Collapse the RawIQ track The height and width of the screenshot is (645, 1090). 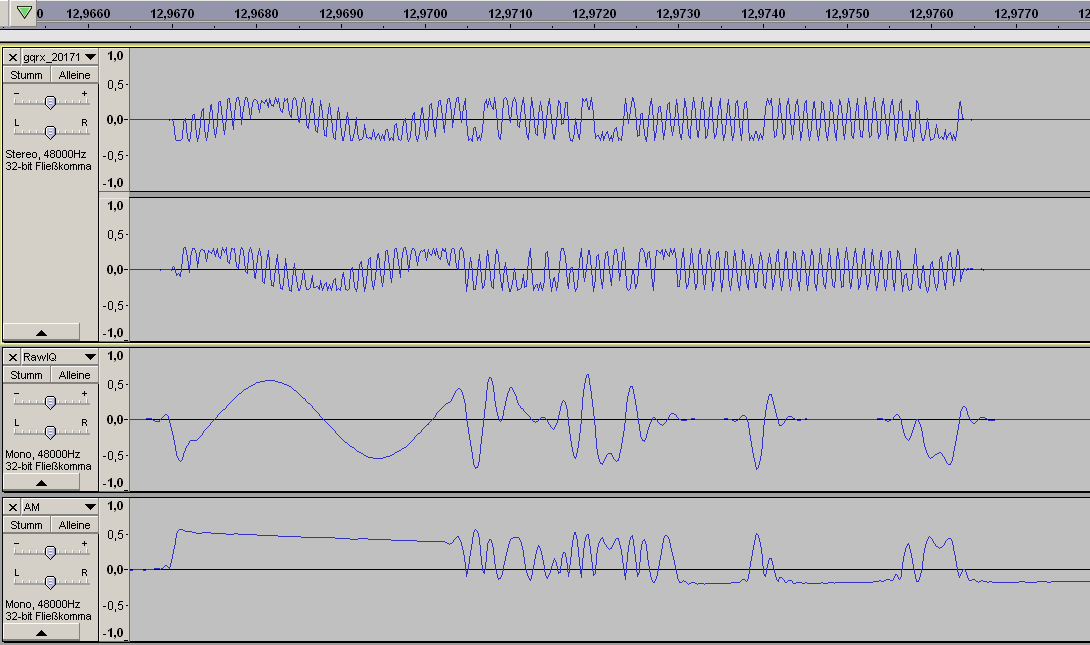[41, 482]
